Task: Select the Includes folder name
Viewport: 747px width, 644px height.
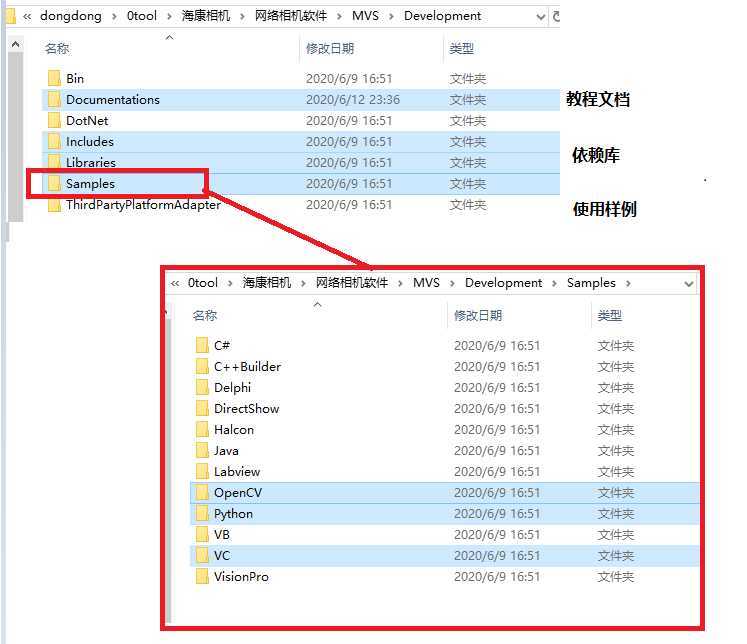Action: [90, 141]
